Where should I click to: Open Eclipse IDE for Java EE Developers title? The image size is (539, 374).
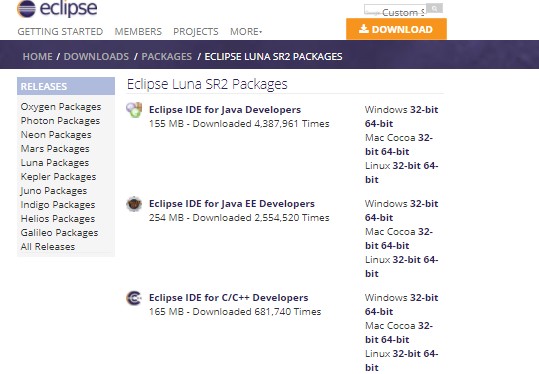click(232, 204)
